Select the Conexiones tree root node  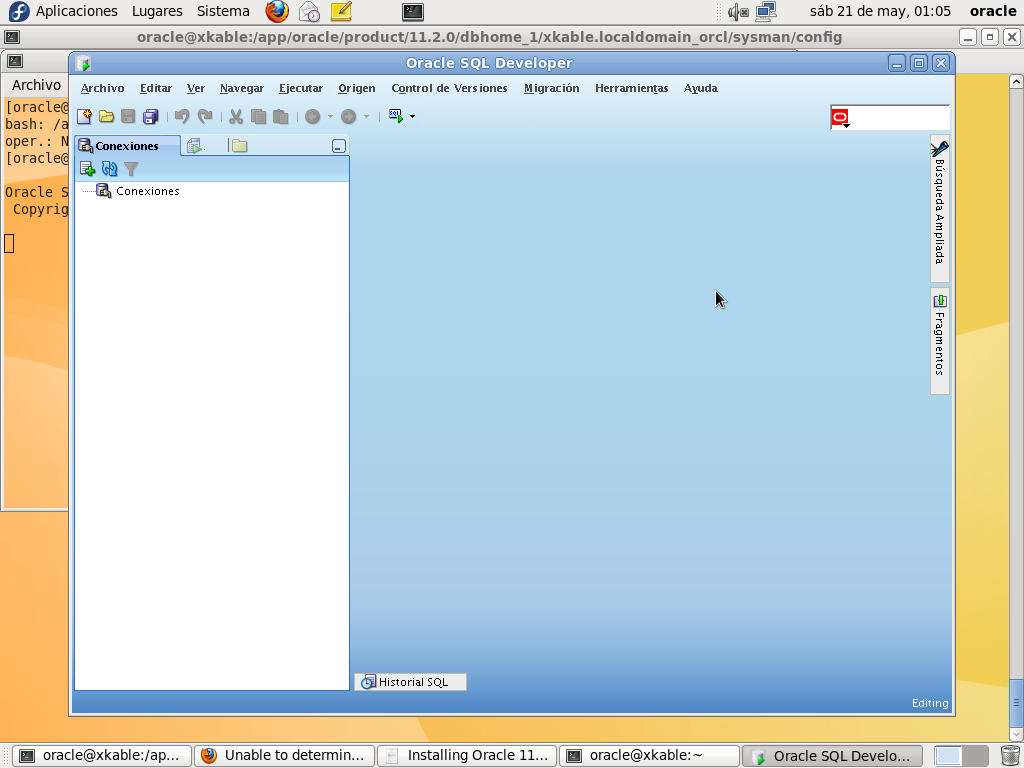click(148, 191)
